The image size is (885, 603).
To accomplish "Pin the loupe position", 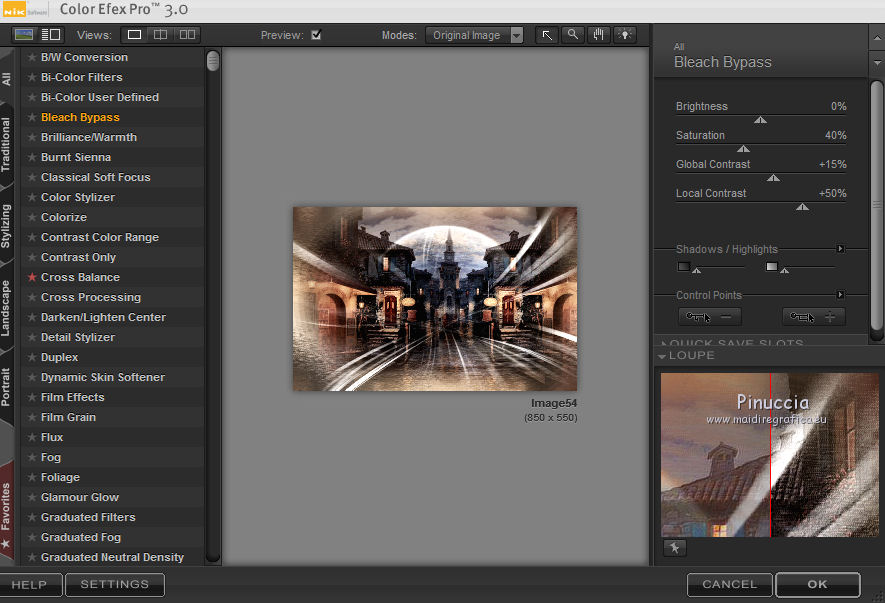I will [x=674, y=548].
